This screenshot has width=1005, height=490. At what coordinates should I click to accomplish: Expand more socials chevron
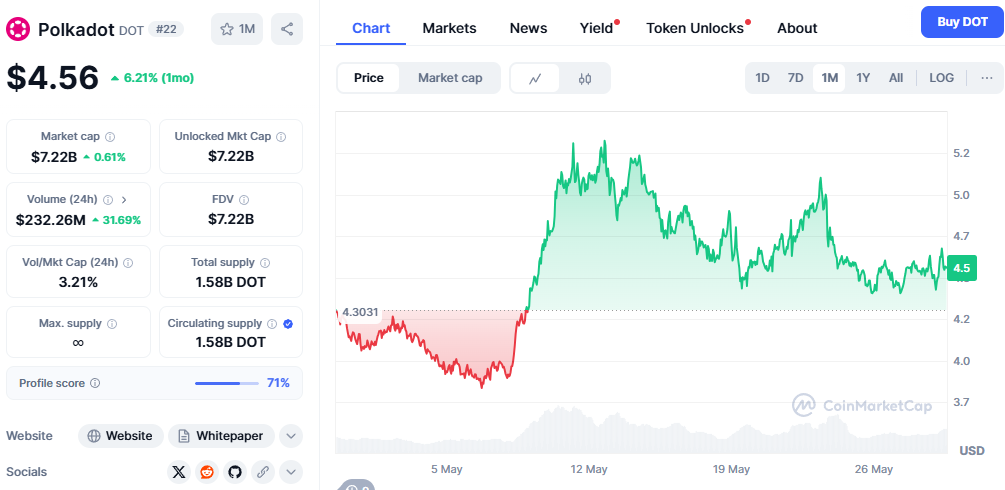tap(290, 472)
